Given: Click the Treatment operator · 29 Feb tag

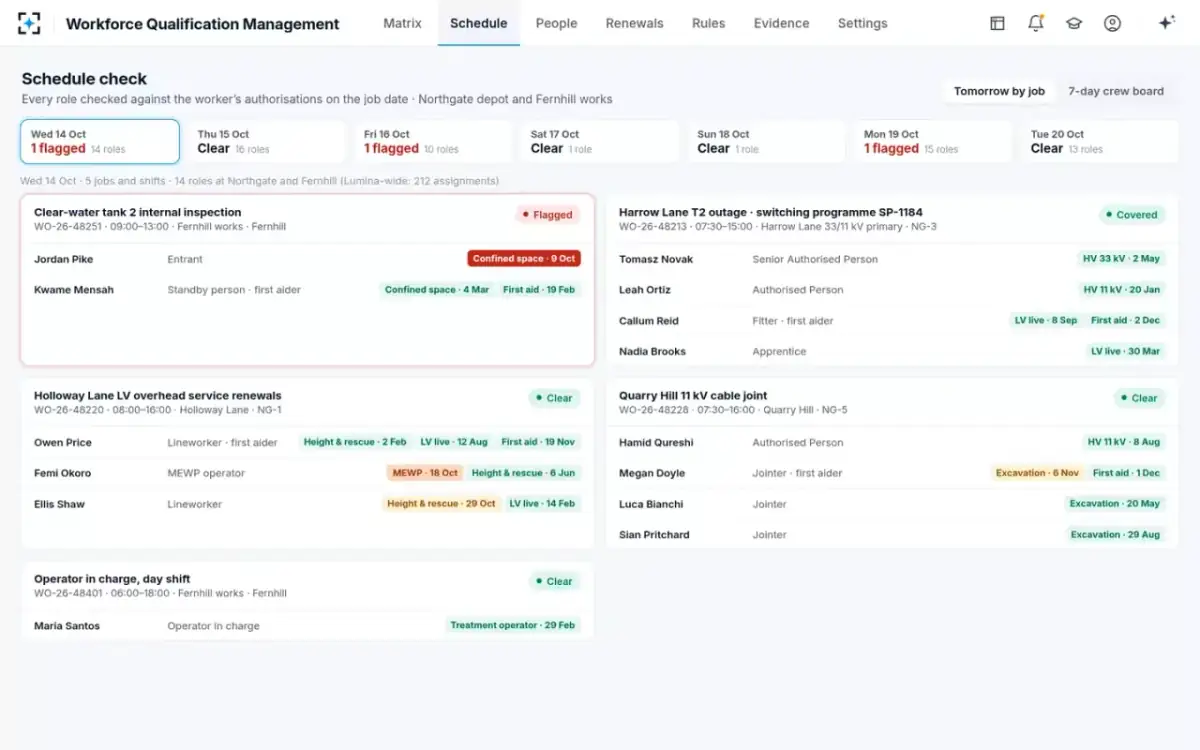Looking at the screenshot, I should tap(513, 625).
